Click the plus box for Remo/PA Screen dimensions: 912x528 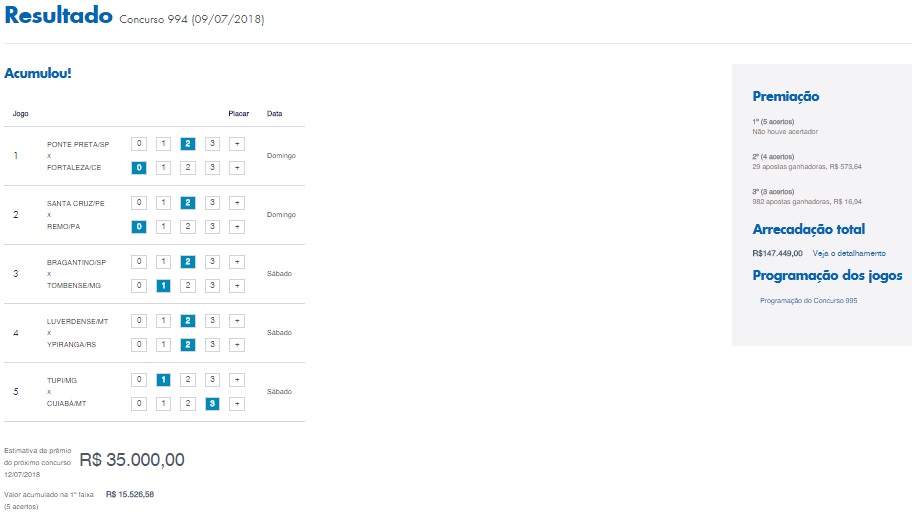pyautogui.click(x=237, y=227)
